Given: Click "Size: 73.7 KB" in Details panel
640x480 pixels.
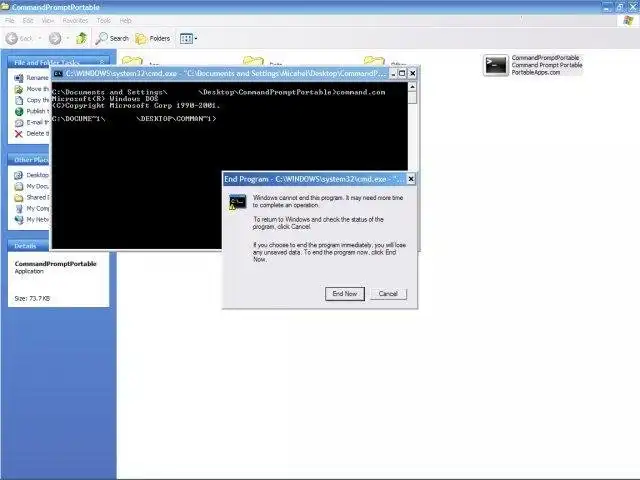Looking at the screenshot, I should point(32,298).
